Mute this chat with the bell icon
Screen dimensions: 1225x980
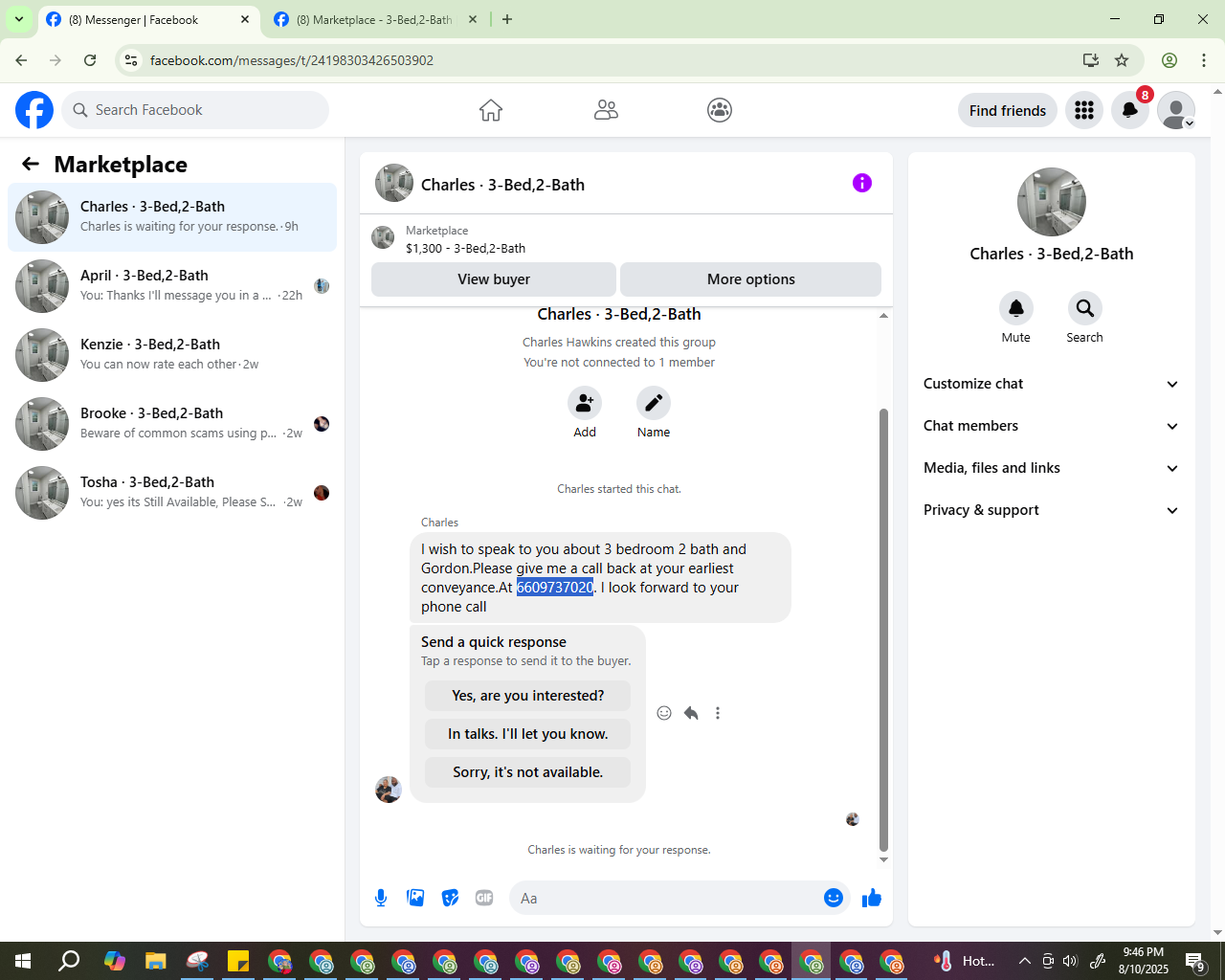point(1016,308)
